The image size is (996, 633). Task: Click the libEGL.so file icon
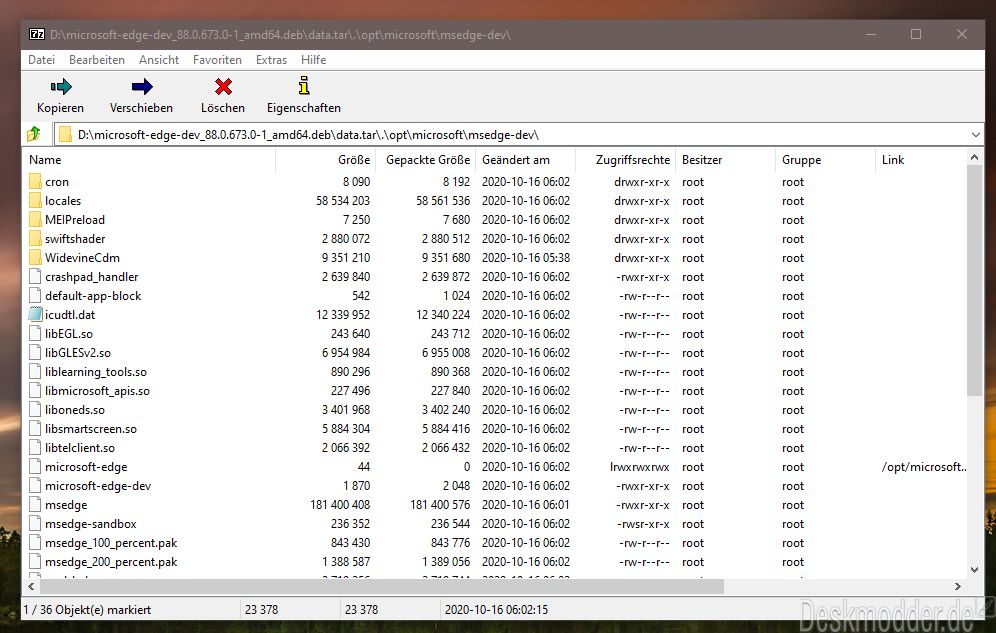tap(35, 333)
